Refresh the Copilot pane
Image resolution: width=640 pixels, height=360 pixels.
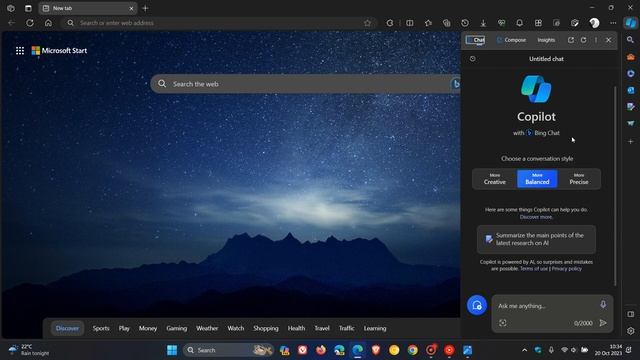(583, 40)
